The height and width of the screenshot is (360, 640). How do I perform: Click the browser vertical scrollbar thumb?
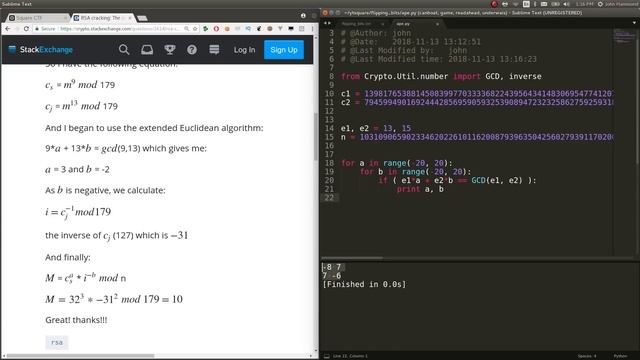316,137
